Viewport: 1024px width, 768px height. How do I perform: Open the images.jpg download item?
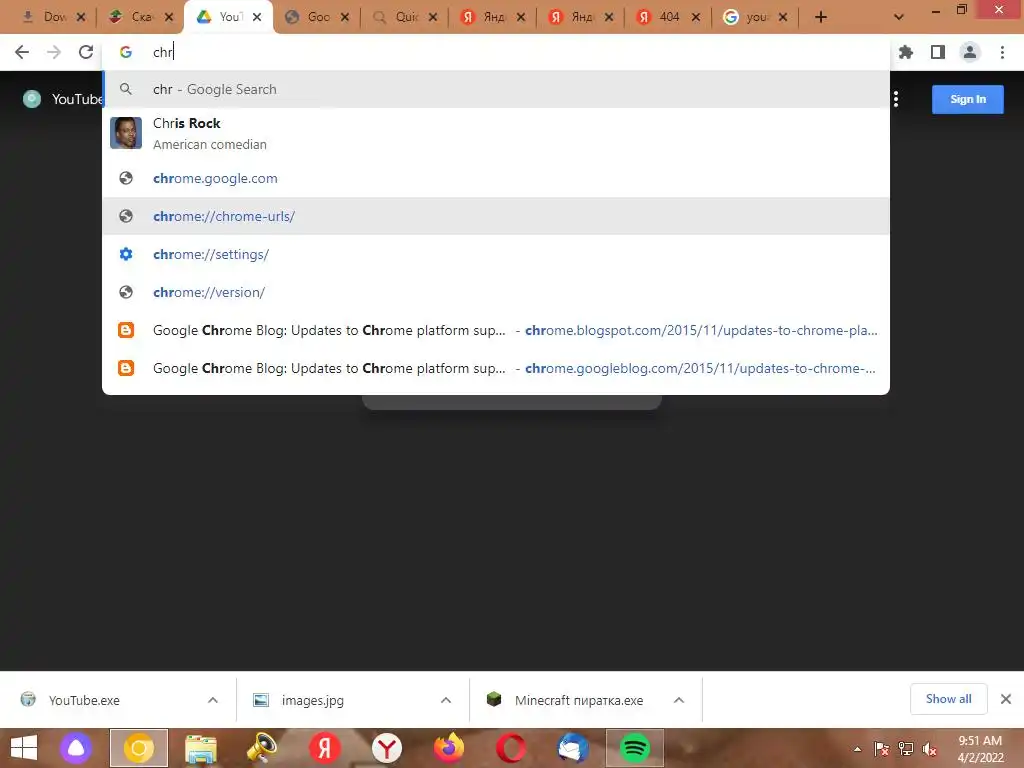click(x=312, y=700)
